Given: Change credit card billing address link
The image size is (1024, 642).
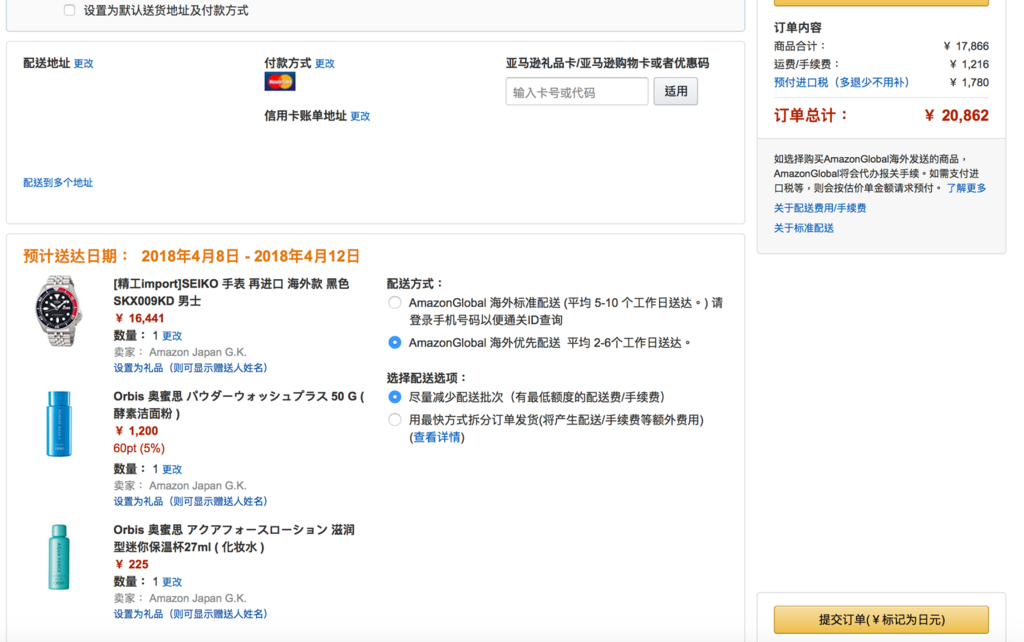Looking at the screenshot, I should 360,116.
